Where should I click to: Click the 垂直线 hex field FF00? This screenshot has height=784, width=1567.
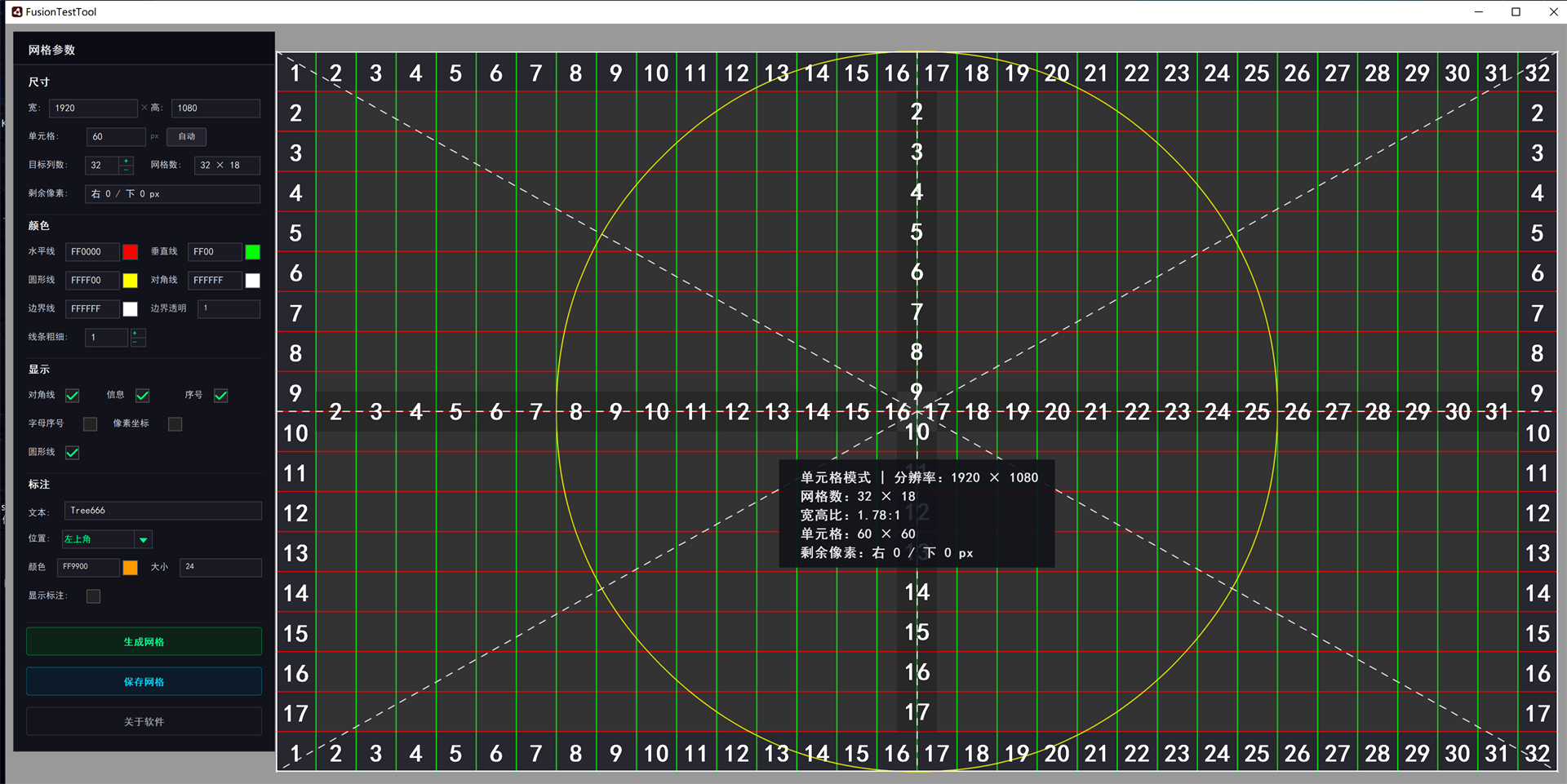pos(215,252)
